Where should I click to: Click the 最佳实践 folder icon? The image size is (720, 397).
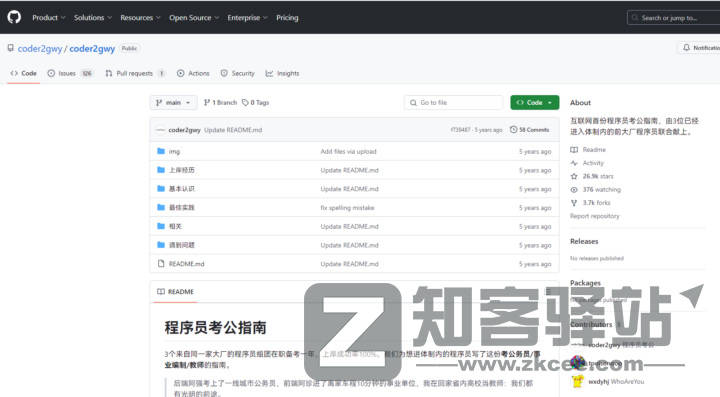pos(161,207)
